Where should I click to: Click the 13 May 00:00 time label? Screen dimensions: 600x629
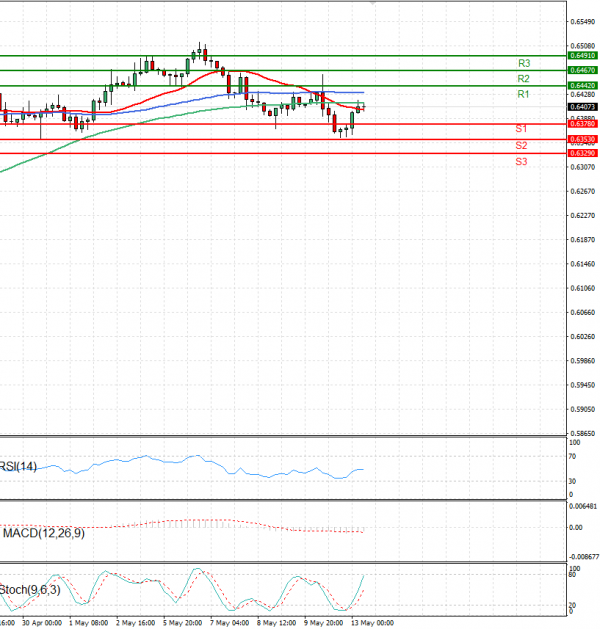tap(373, 623)
